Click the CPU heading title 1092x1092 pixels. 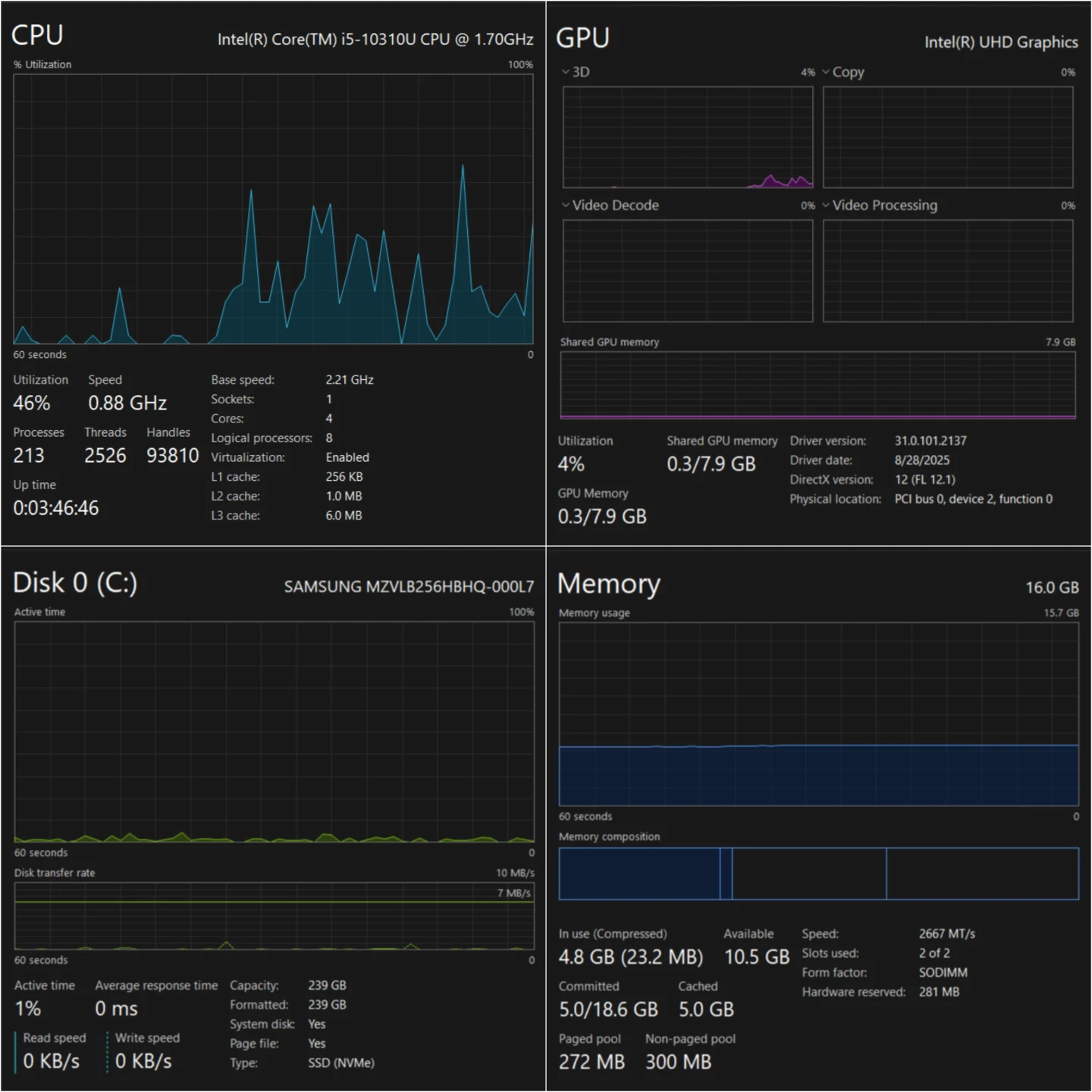[x=37, y=36]
